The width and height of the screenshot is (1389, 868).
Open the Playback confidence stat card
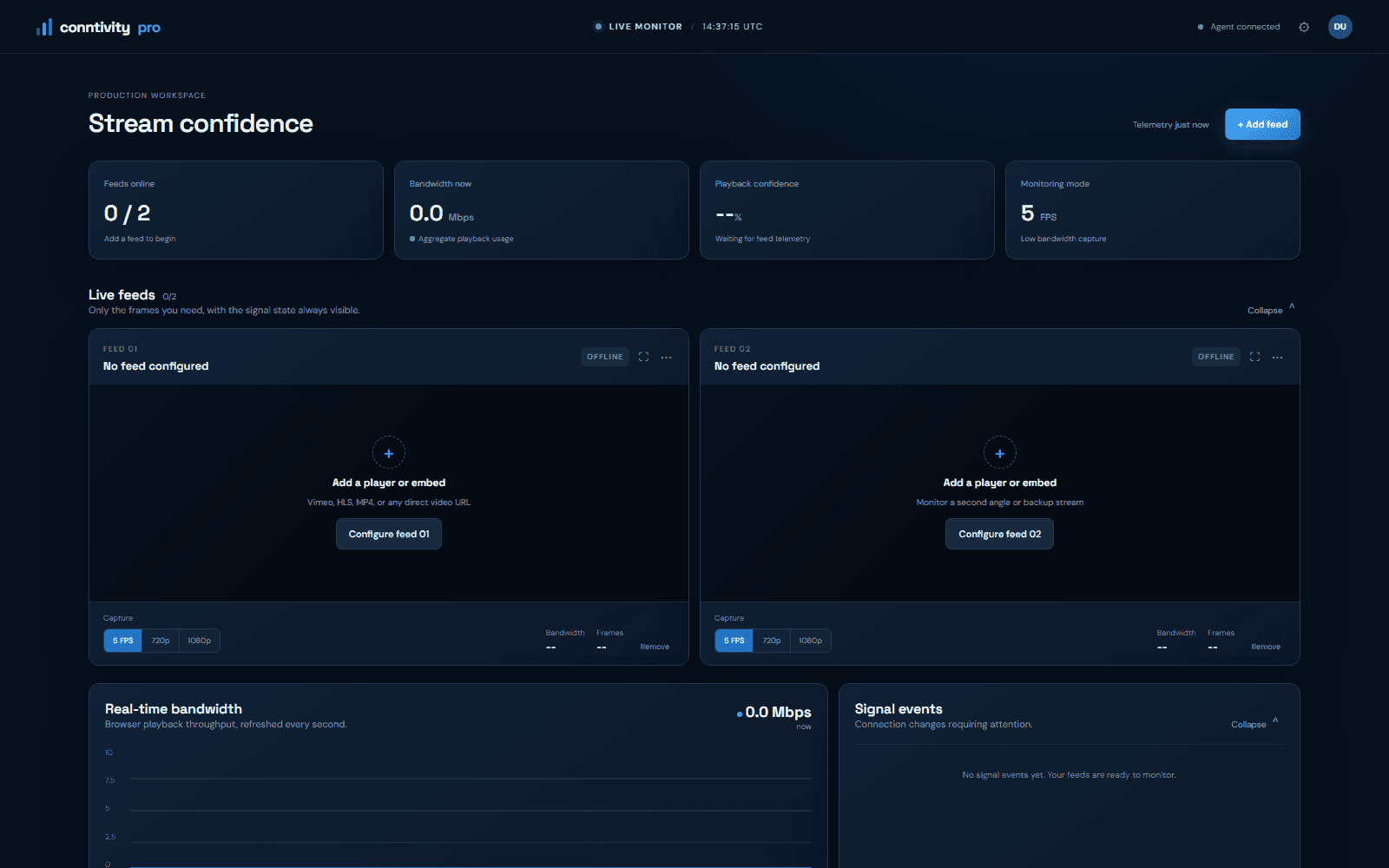click(847, 210)
